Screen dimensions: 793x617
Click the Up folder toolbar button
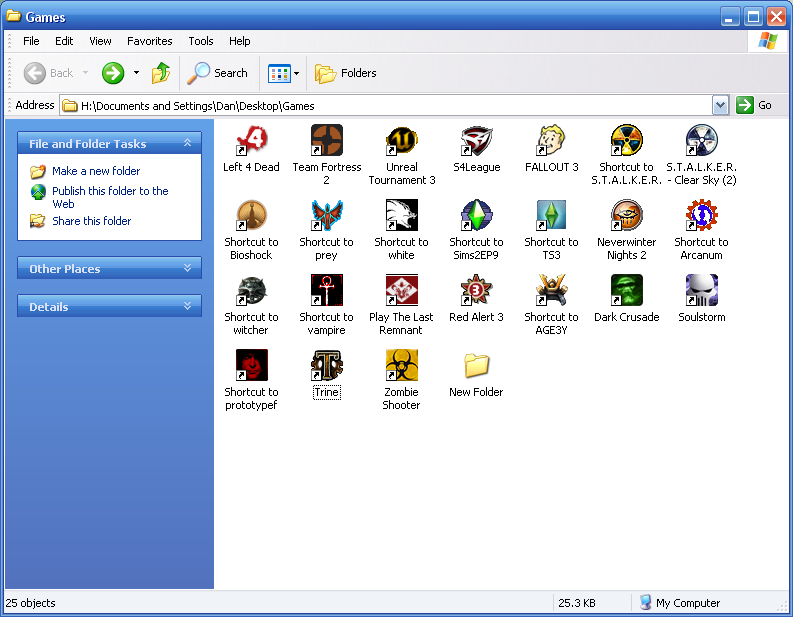pos(161,73)
